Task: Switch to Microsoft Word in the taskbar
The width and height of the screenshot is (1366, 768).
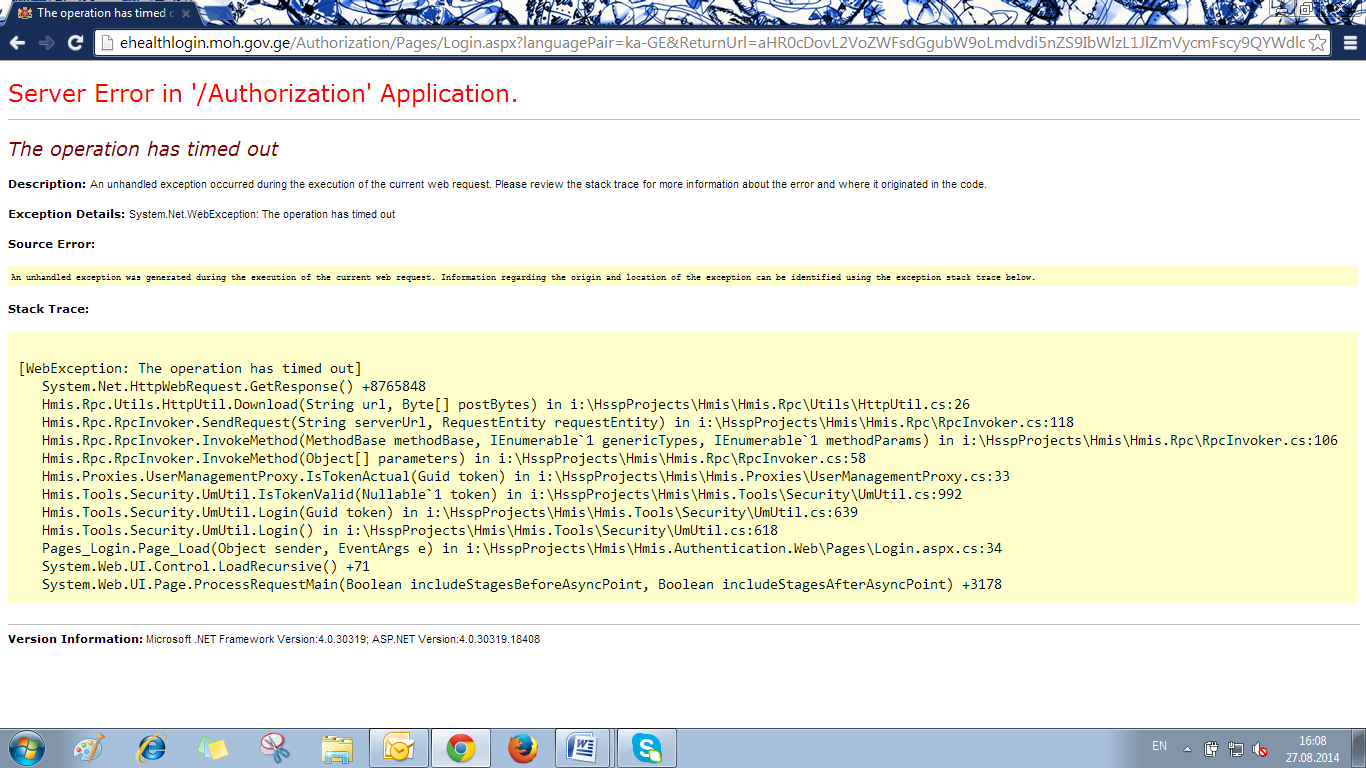Action: tap(582, 748)
